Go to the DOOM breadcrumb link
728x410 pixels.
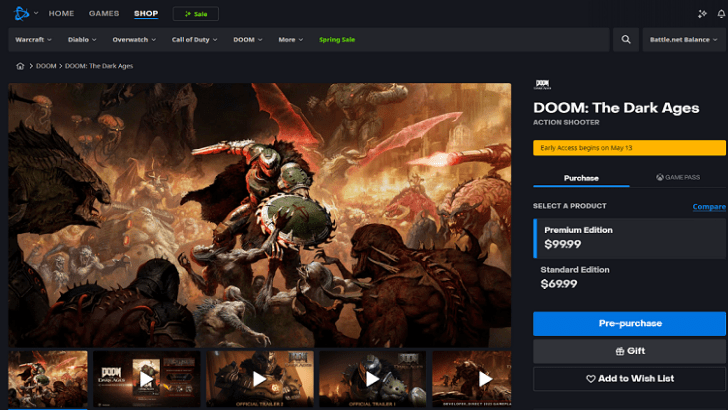click(46, 66)
